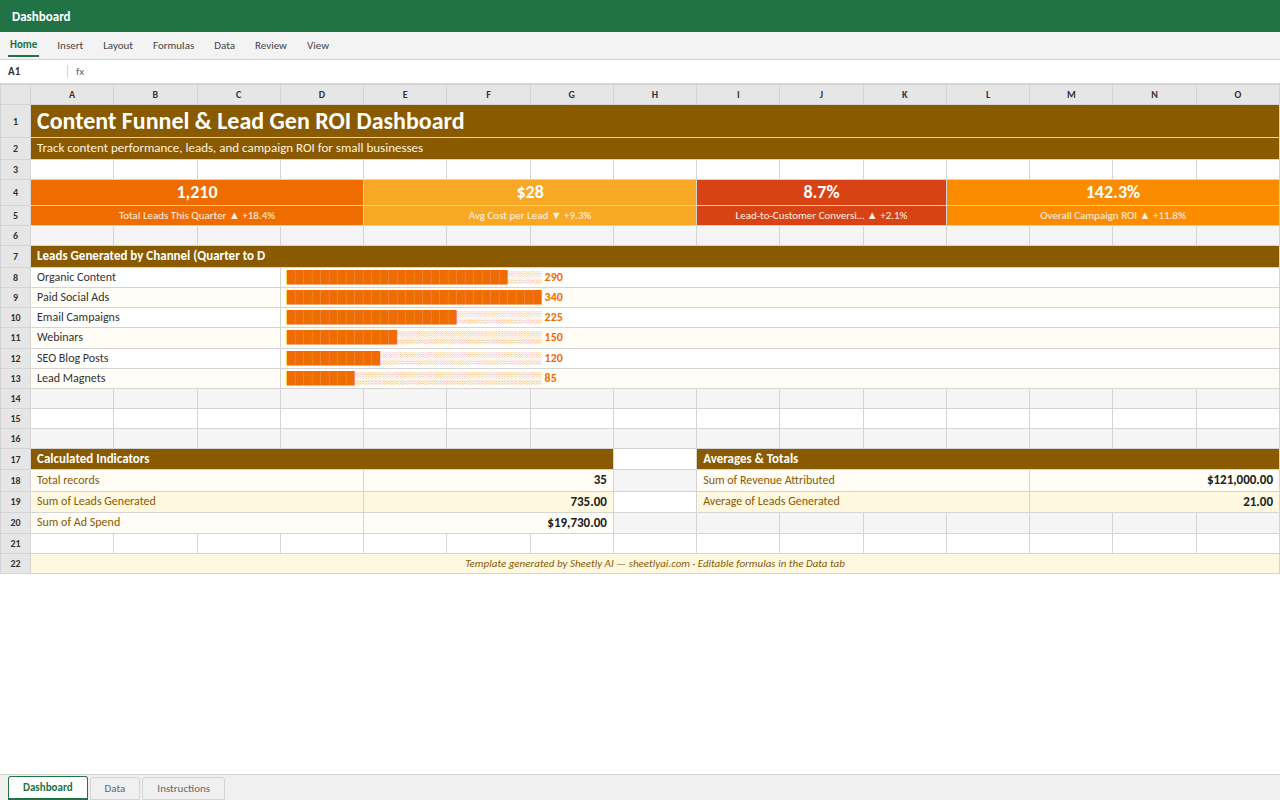Click the 735.00 leads sum value
The height and width of the screenshot is (800, 1280).
coord(489,501)
